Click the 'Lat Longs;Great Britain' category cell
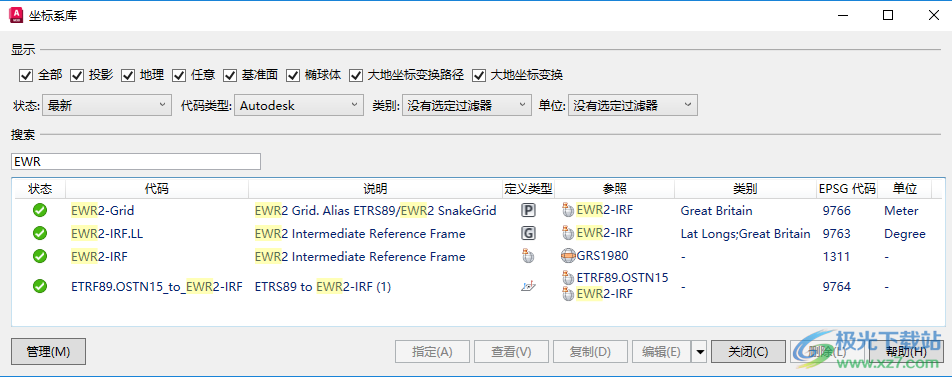Image resolution: width=952 pixels, height=379 pixels. point(746,234)
